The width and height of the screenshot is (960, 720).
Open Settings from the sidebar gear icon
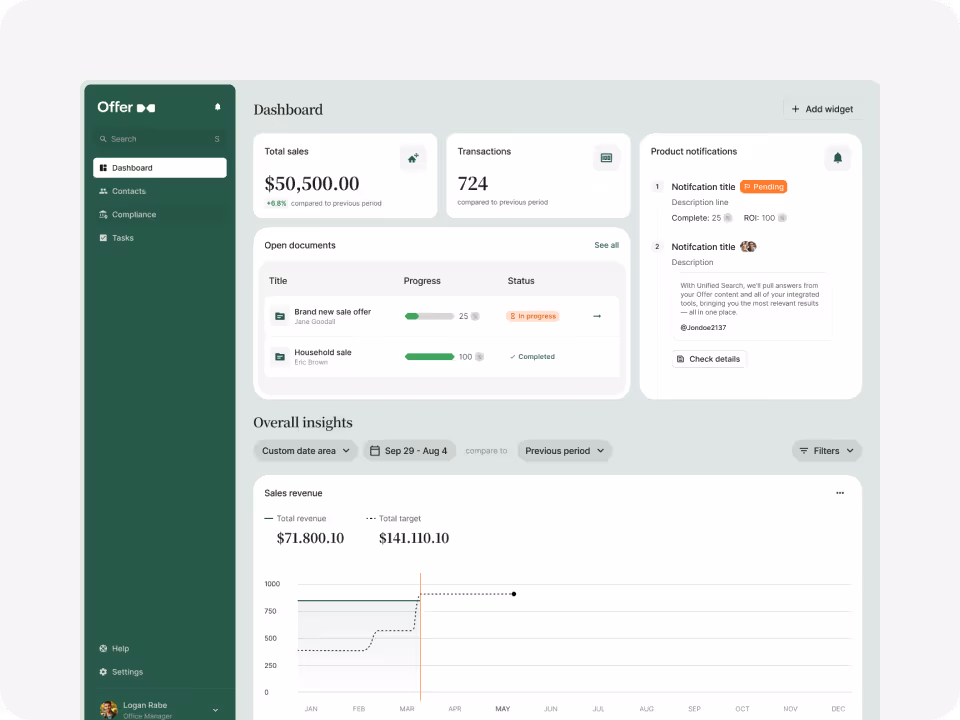click(x=104, y=672)
